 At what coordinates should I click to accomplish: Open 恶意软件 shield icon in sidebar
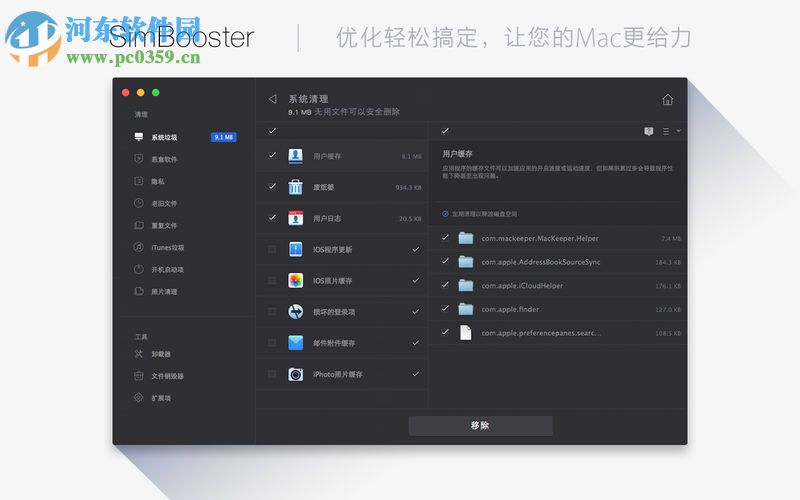tap(138, 159)
